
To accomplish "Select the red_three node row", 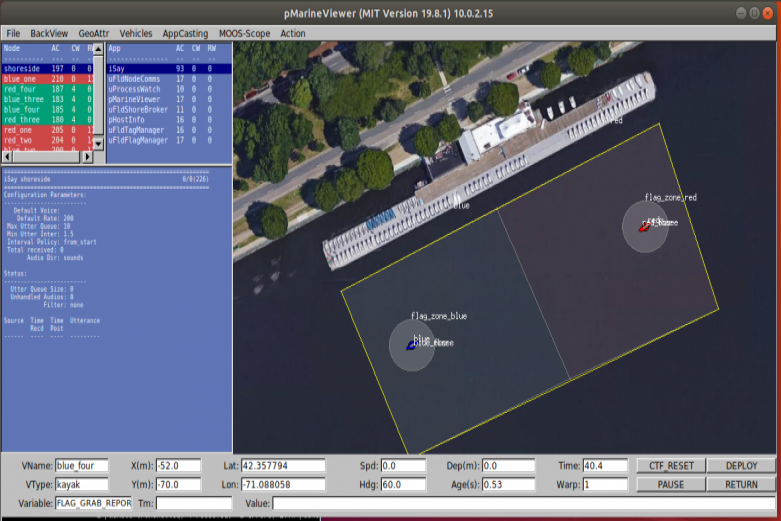I will click(48, 120).
